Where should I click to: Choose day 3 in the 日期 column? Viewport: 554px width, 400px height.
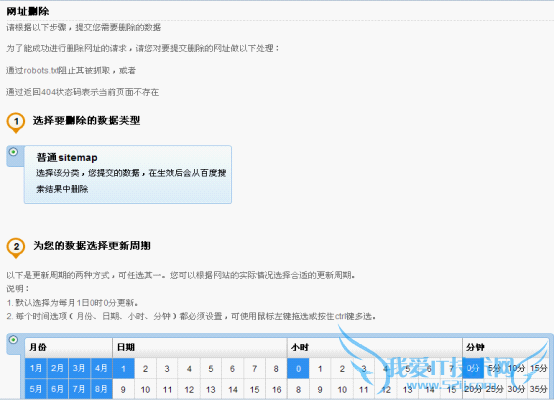(x=167, y=369)
